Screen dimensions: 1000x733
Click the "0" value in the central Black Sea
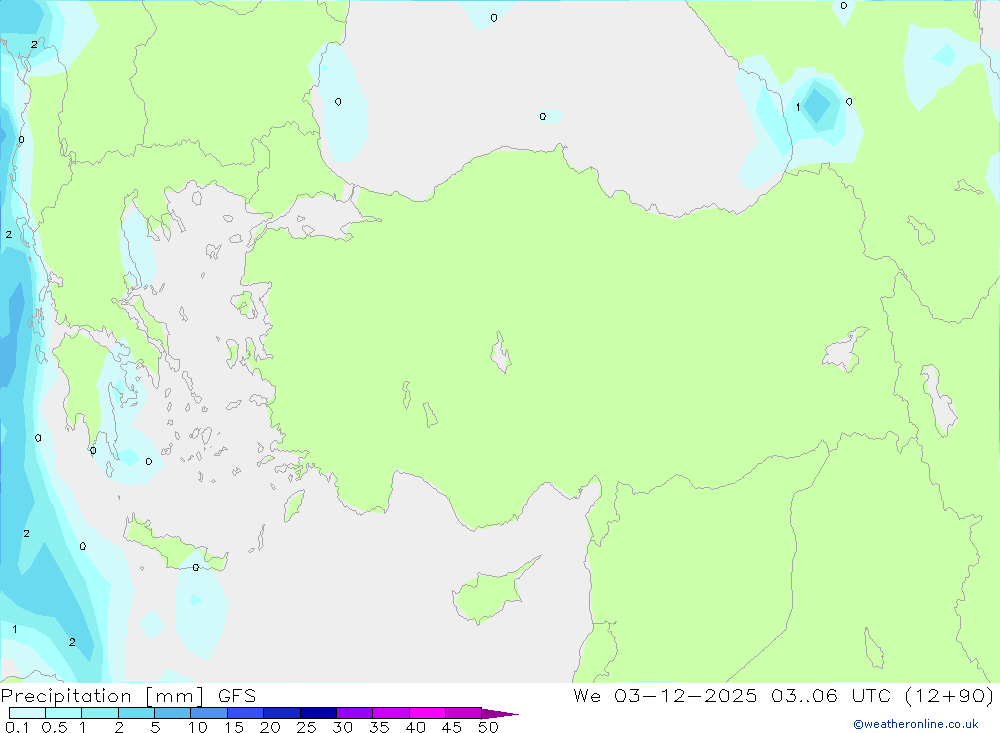[x=543, y=117]
